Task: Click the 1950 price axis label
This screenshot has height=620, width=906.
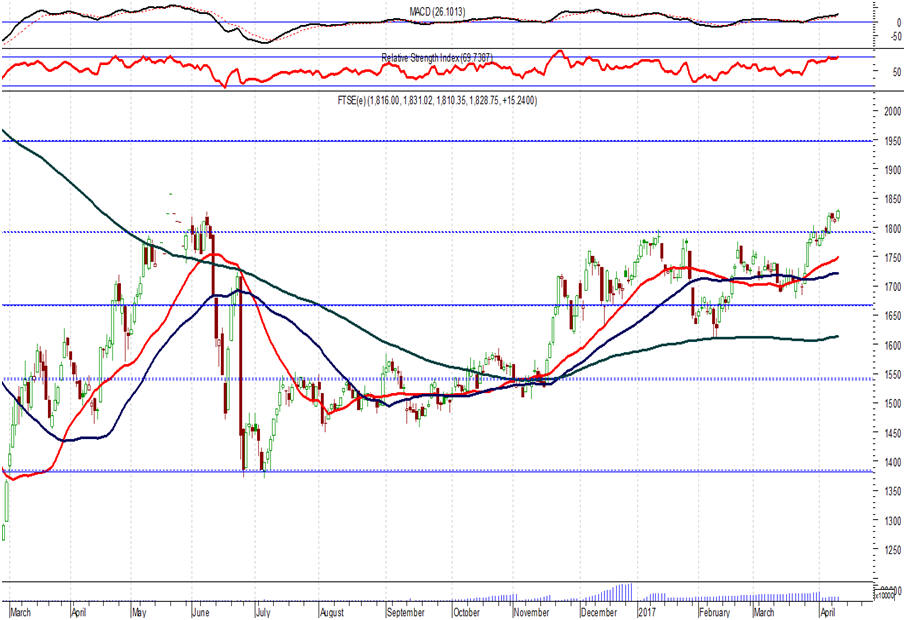Action: click(892, 141)
